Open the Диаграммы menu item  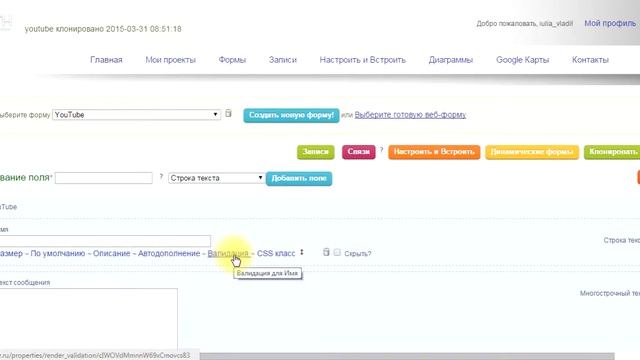tap(451, 60)
